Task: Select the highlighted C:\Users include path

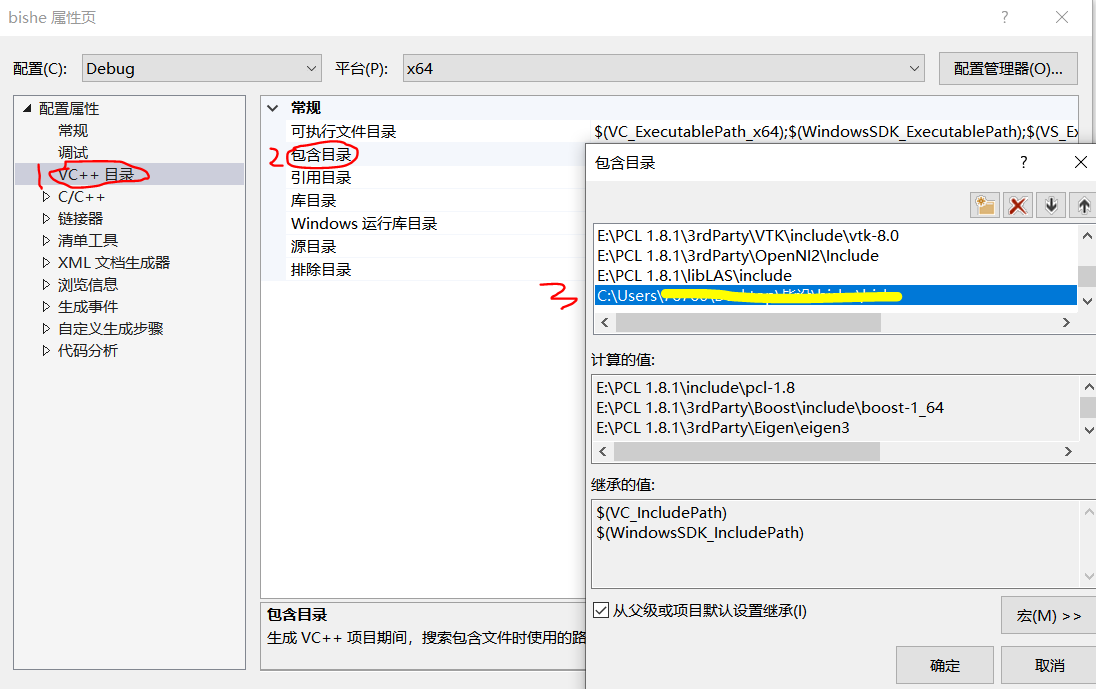Action: point(750,295)
